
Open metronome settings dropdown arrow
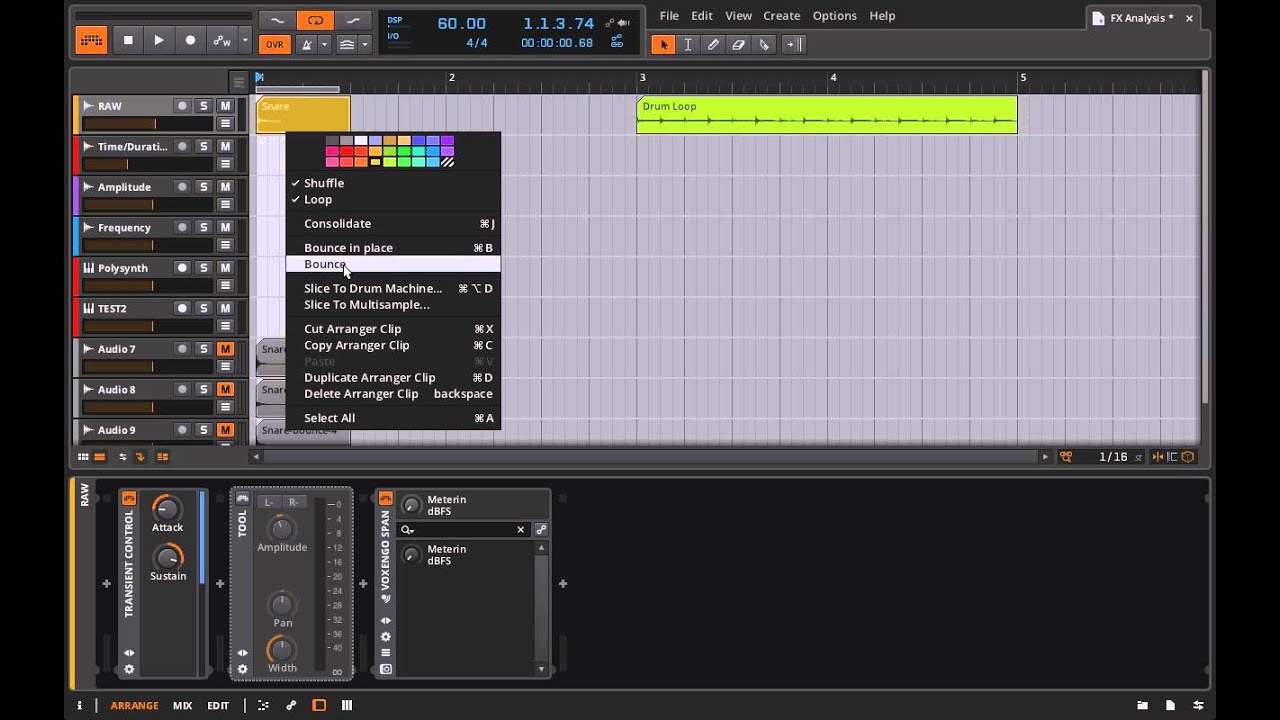324,44
